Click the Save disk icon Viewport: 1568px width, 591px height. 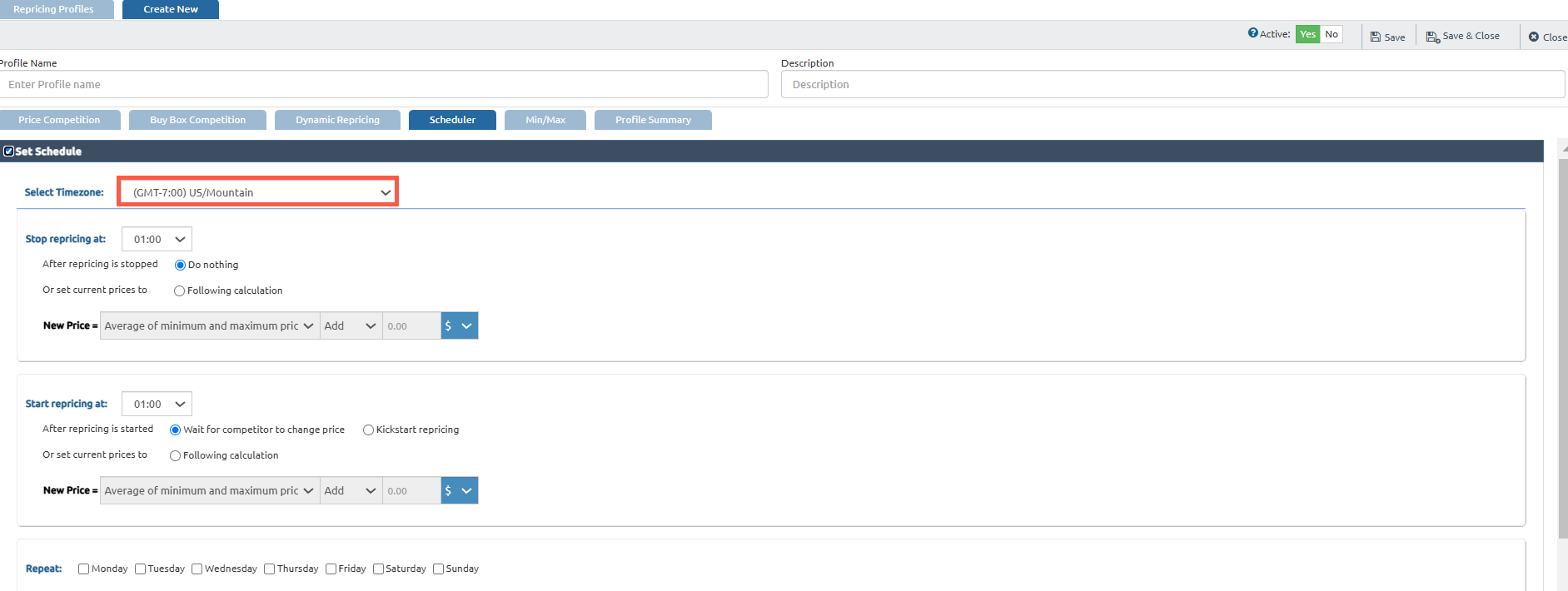pos(1376,37)
